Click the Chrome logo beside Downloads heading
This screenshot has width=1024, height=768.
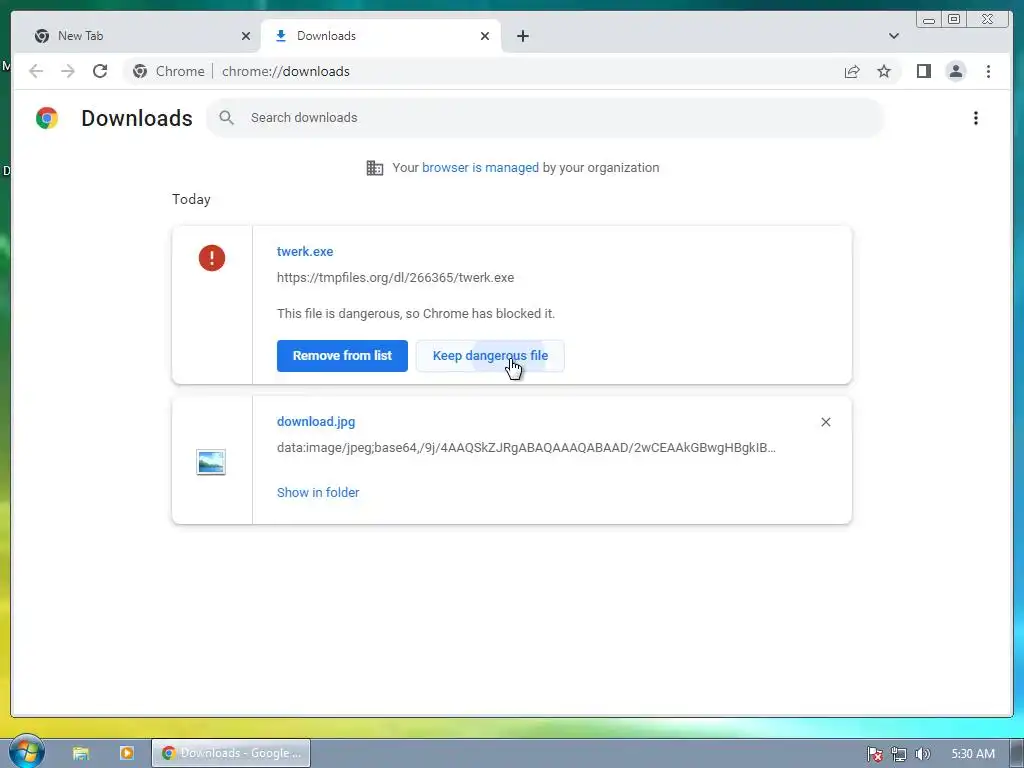pyautogui.click(x=47, y=118)
